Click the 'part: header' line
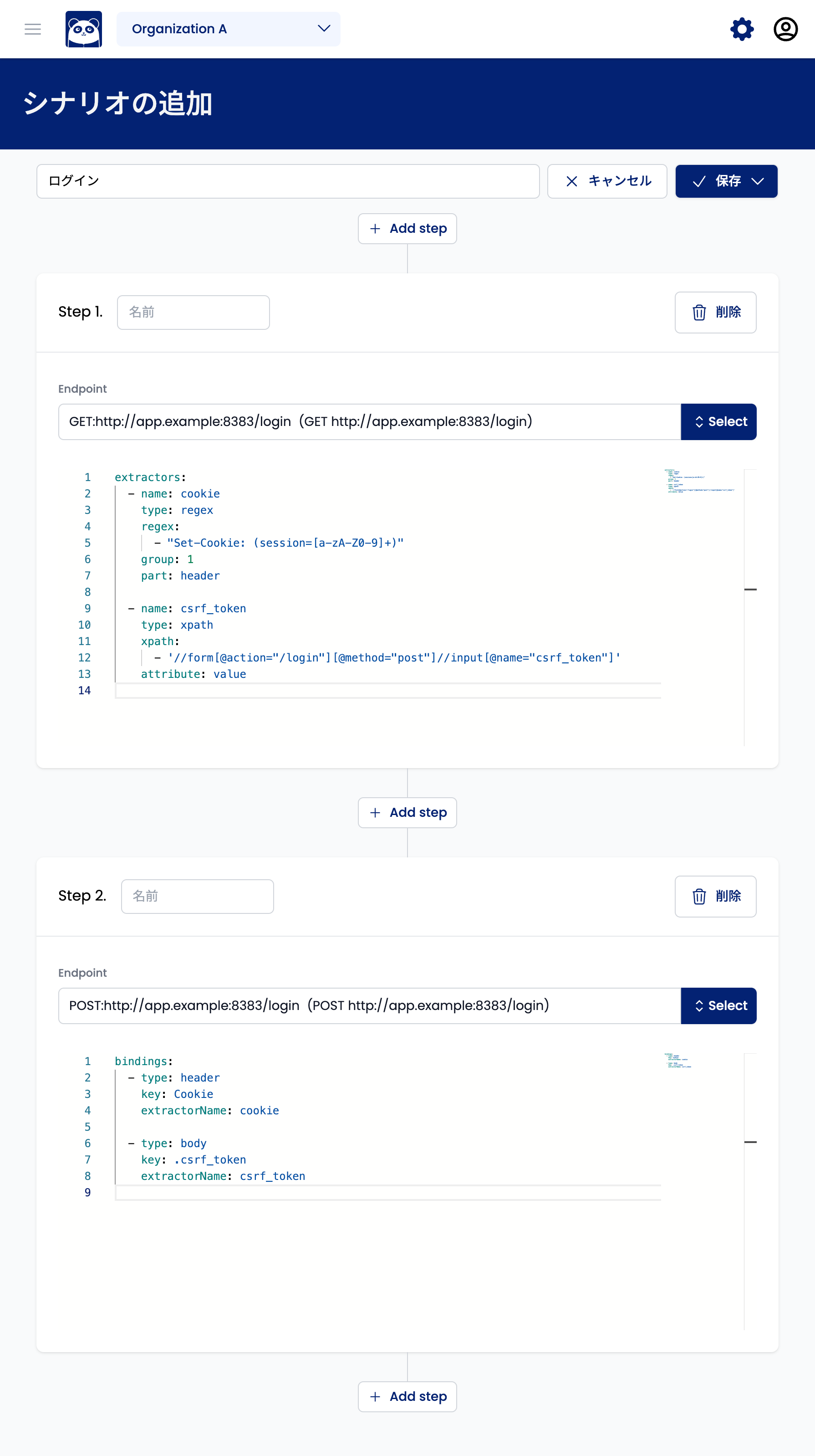The image size is (815, 1456). point(180,576)
